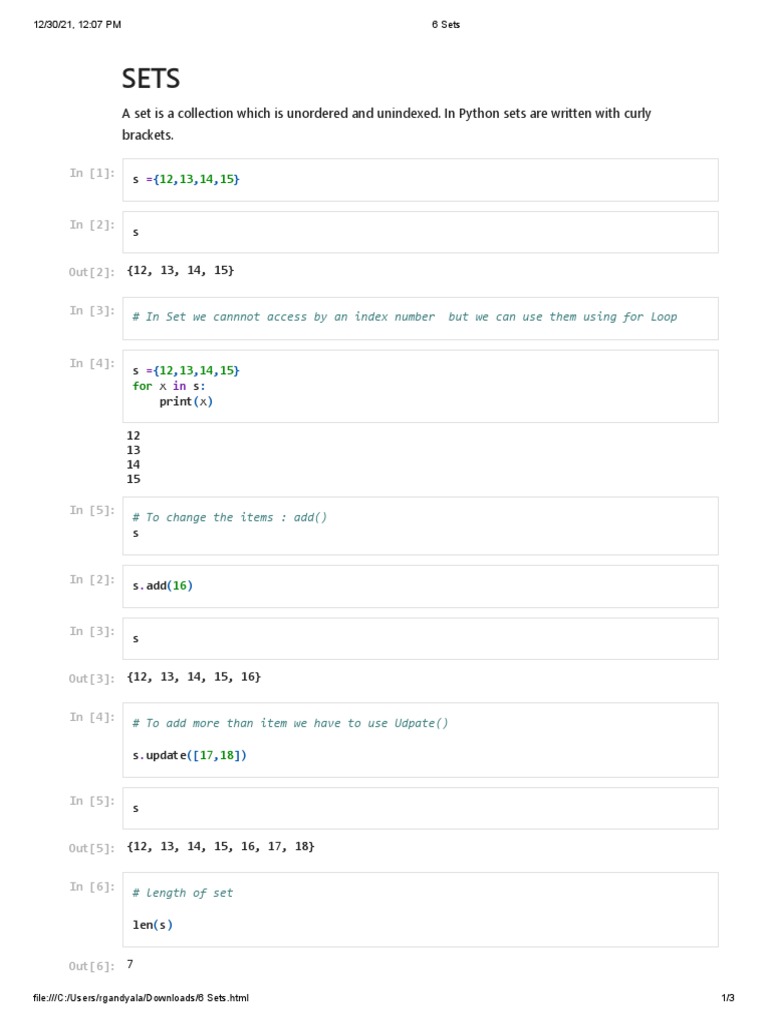Select the first code cell next to In [1]
The width and height of the screenshot is (768, 1024).
click(420, 179)
